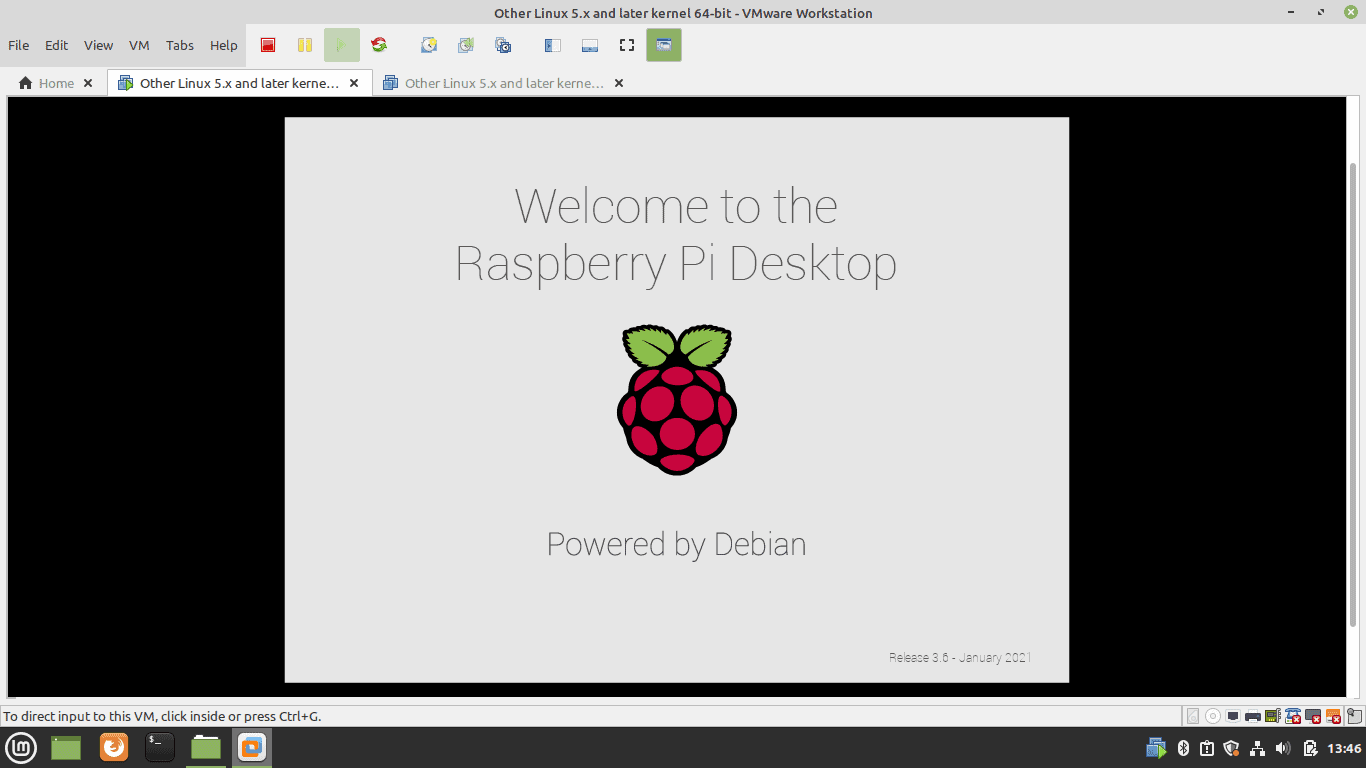
Task: Click the sound card status icon
Action: click(x=1273, y=716)
